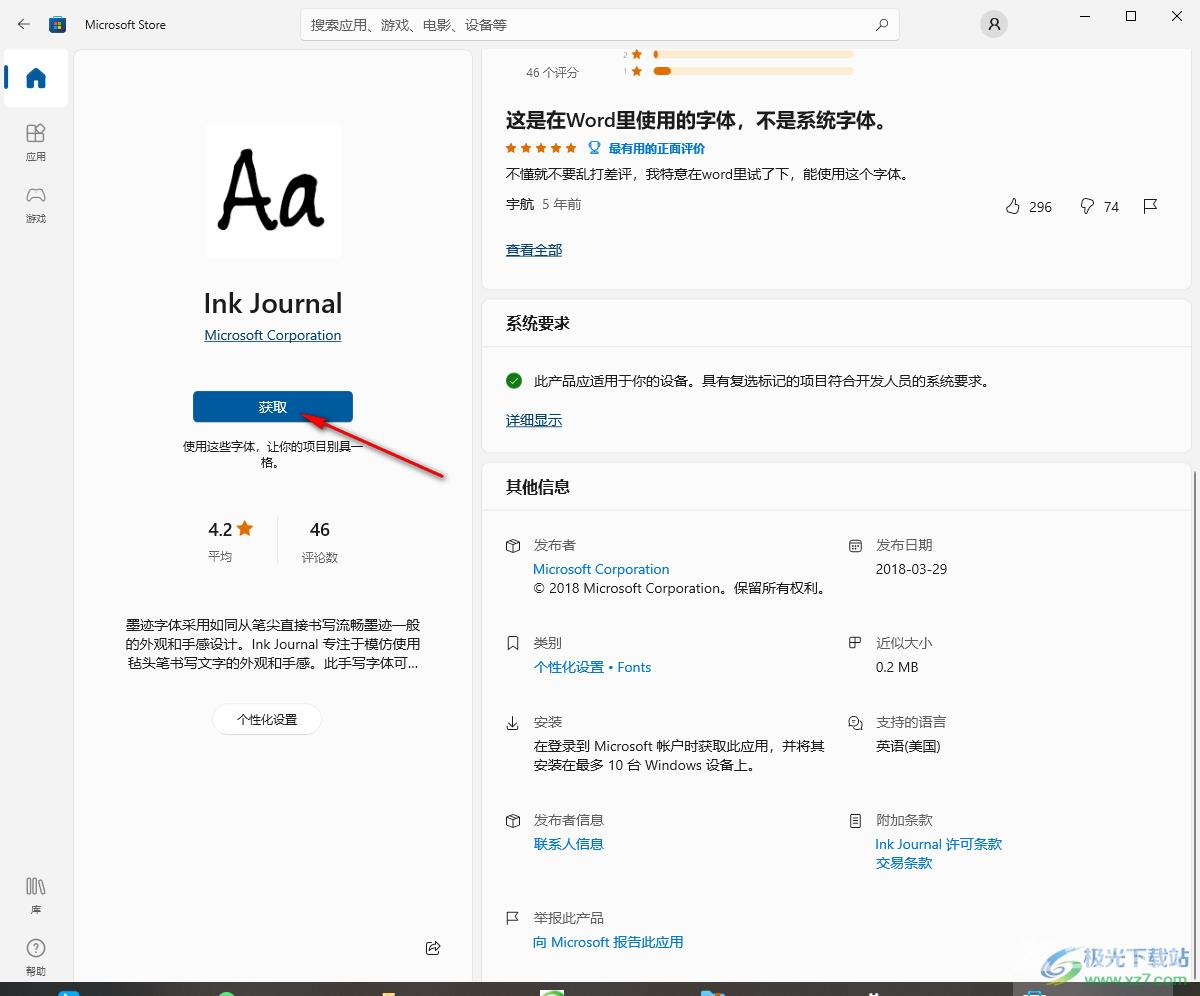
Task: Open the Library (库) sidebar icon
Action: coord(36,894)
